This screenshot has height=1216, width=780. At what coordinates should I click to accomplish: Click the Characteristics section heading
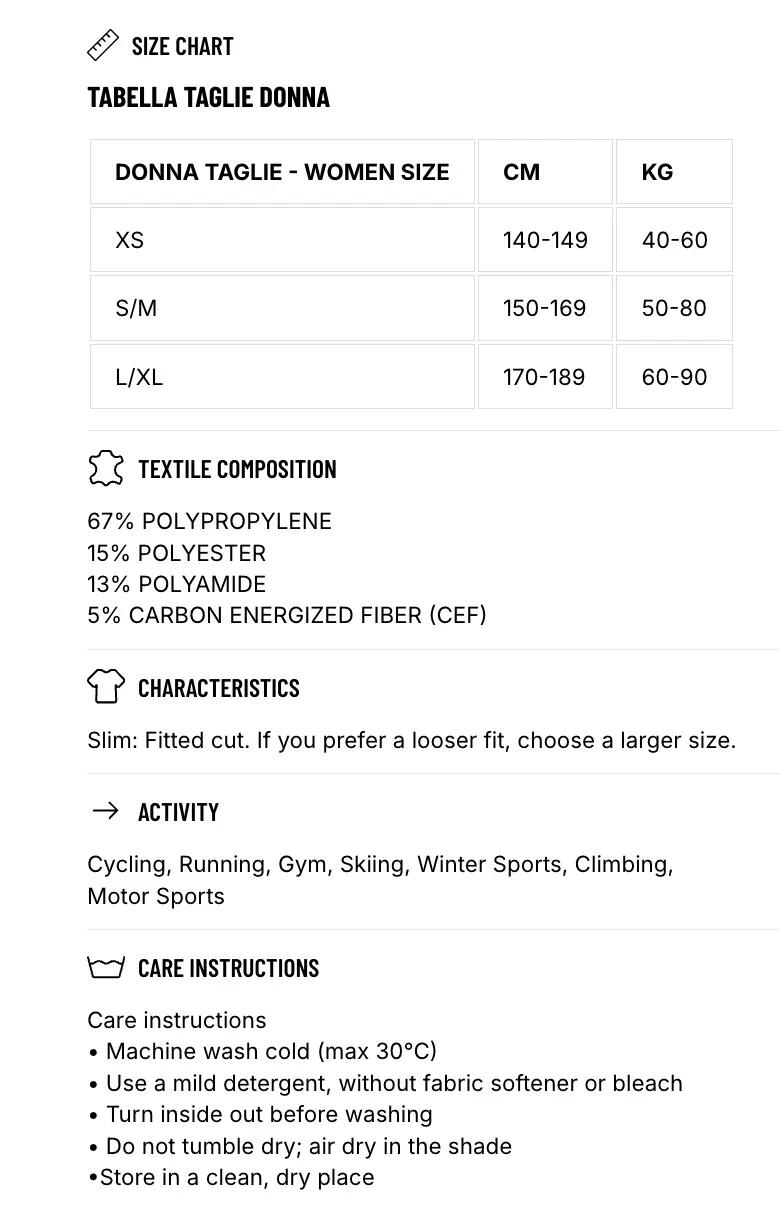(219, 688)
